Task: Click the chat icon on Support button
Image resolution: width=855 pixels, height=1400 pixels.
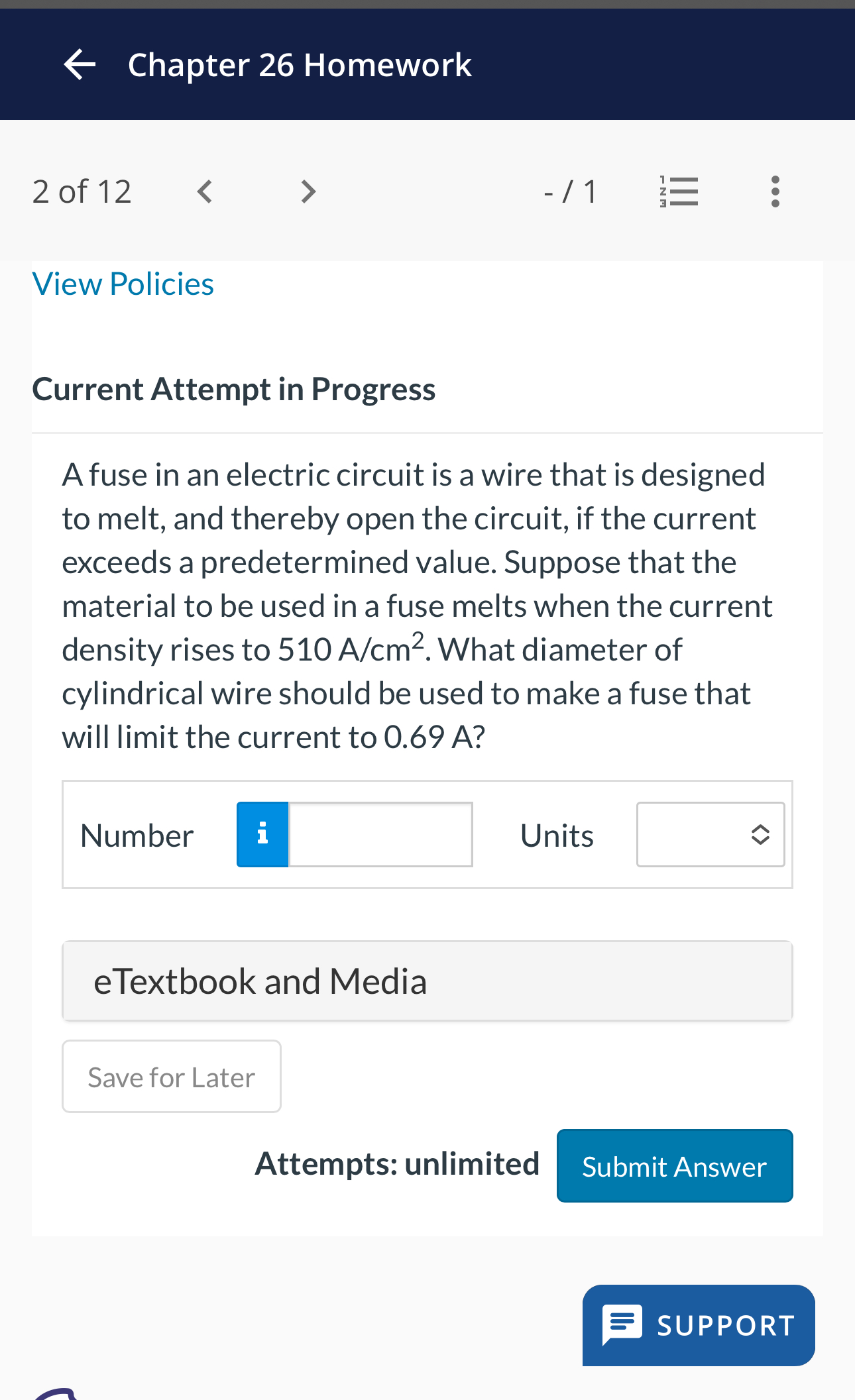Action: pyautogui.click(x=622, y=1325)
